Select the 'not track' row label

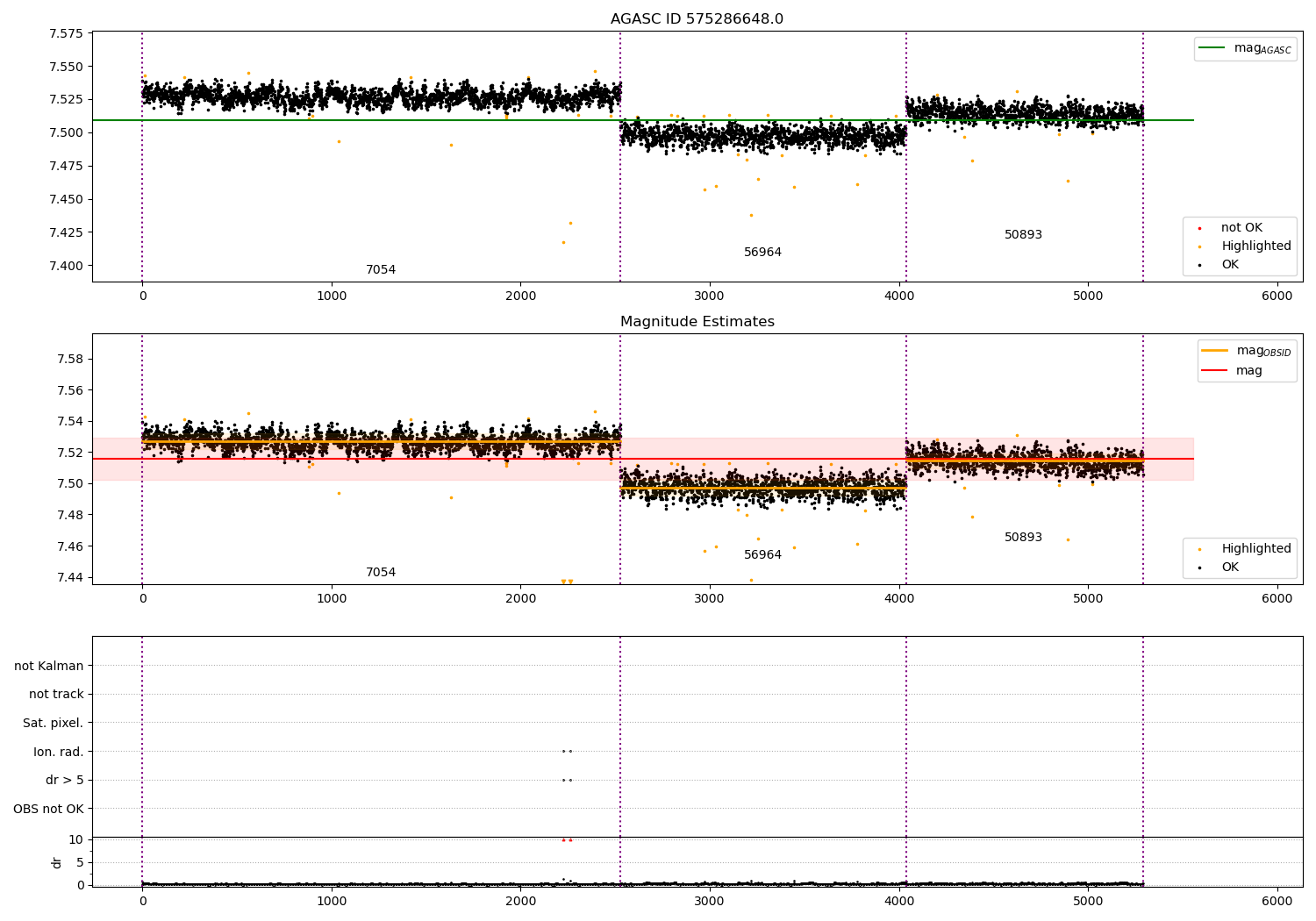click(56, 695)
